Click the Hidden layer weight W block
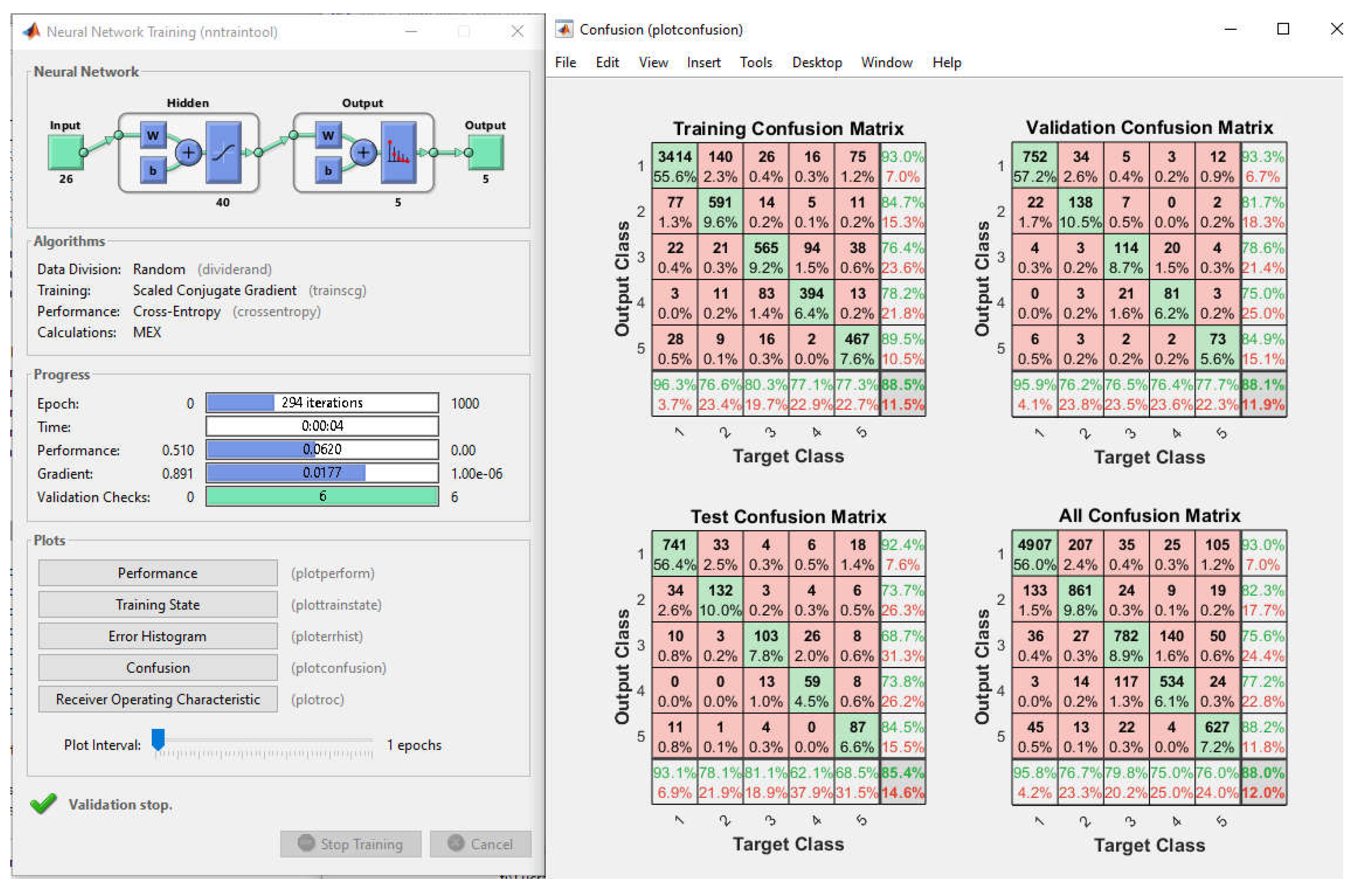1359x896 pixels. (153, 135)
